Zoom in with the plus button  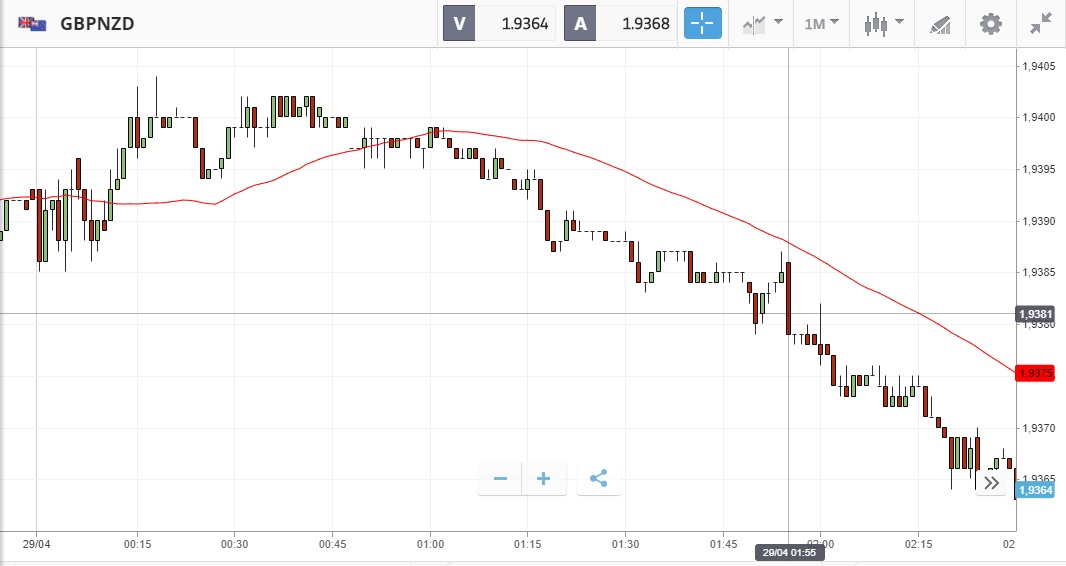tap(544, 479)
